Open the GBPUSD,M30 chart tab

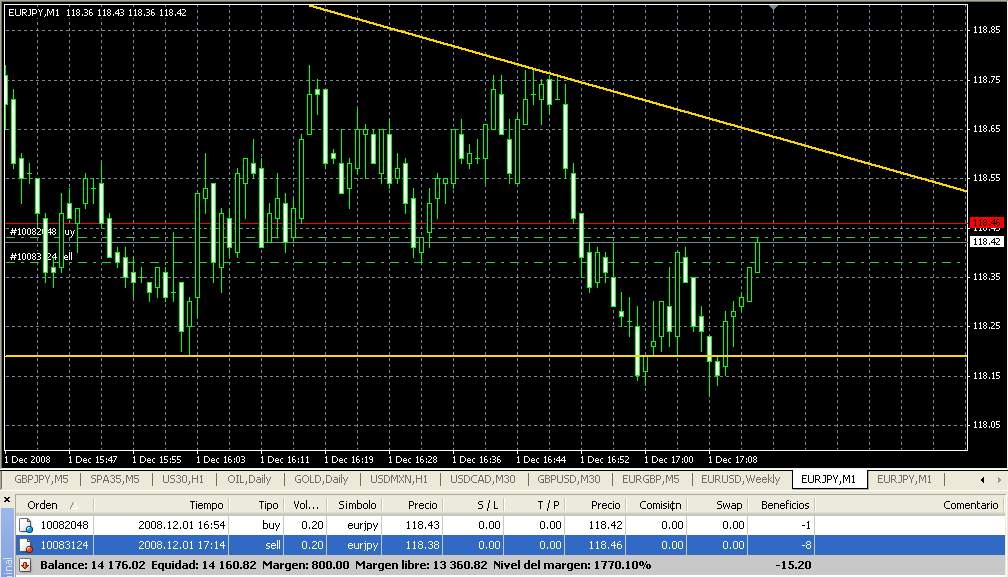[x=569, y=479]
